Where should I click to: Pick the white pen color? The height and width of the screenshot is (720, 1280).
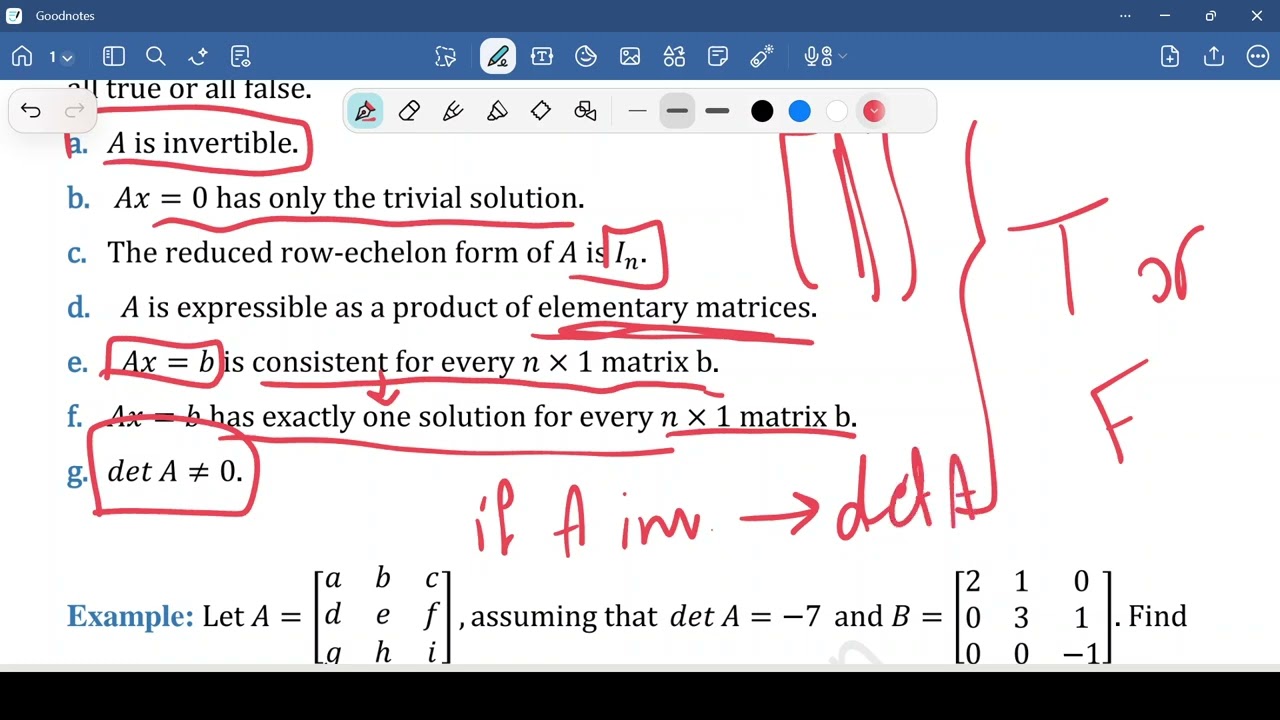point(837,111)
